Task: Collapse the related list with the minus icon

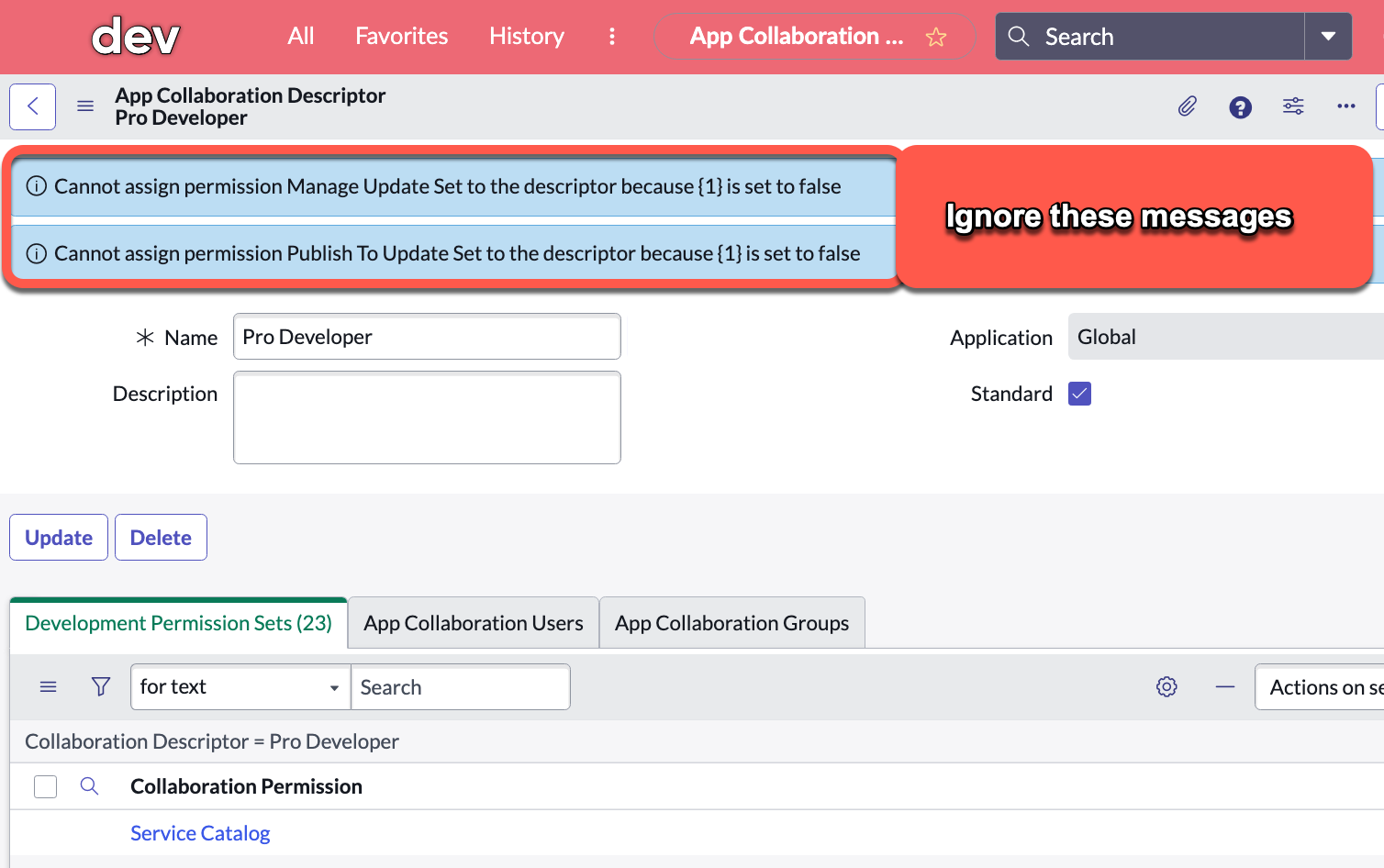Action: pyautogui.click(x=1225, y=686)
